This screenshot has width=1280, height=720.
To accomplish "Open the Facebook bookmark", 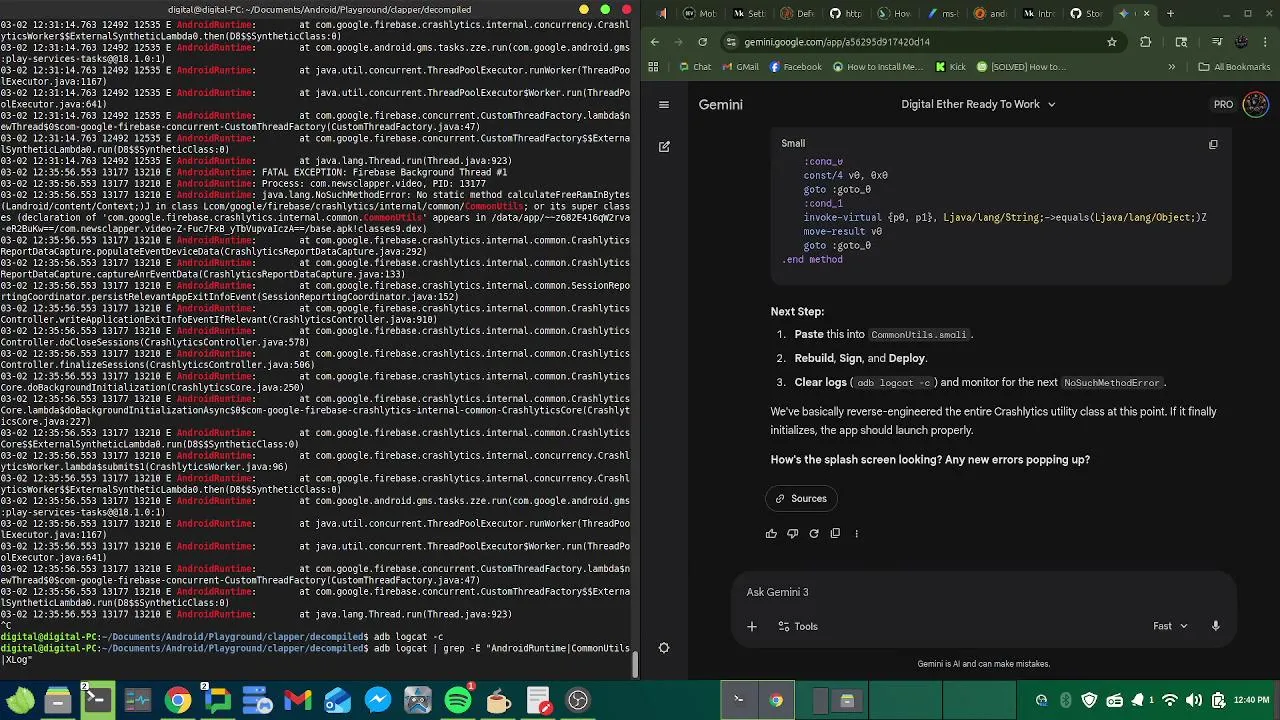I will 795,67.
